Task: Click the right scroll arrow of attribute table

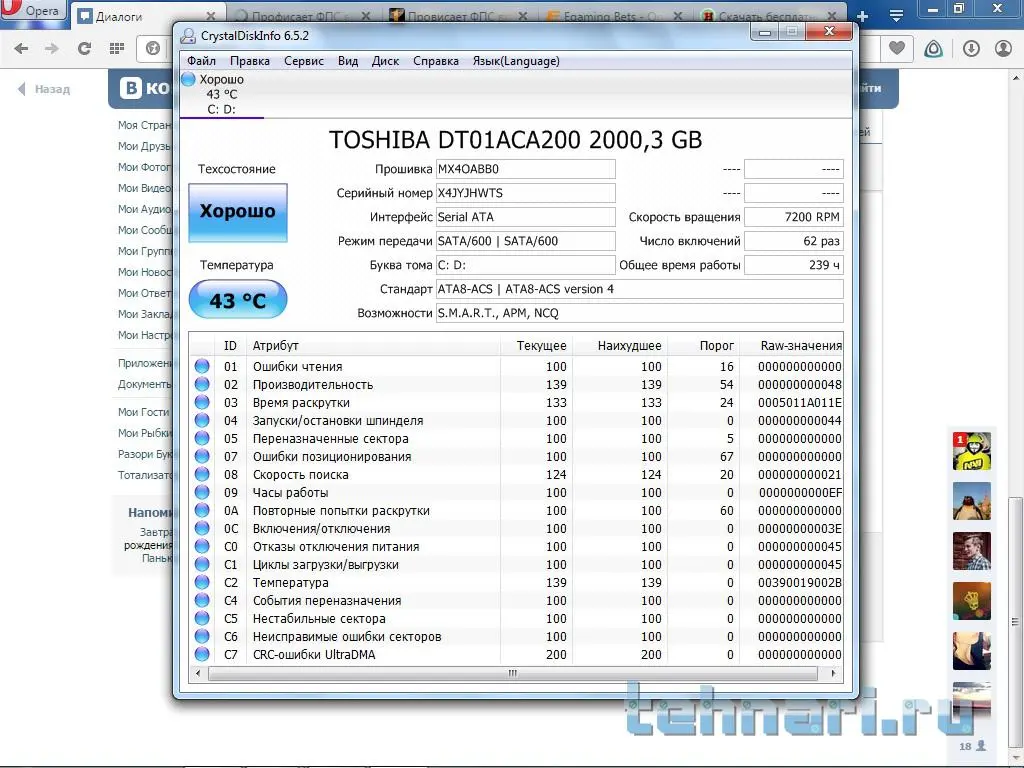Action: (833, 673)
